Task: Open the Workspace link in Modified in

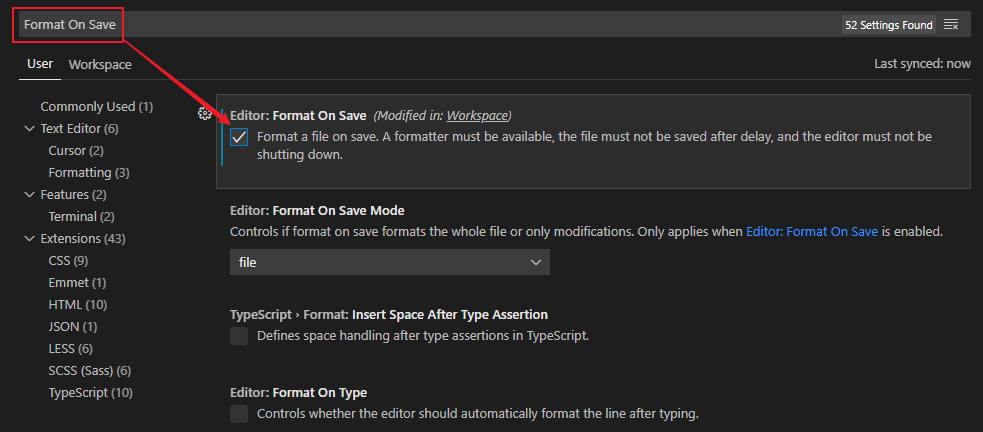Action: pos(477,115)
